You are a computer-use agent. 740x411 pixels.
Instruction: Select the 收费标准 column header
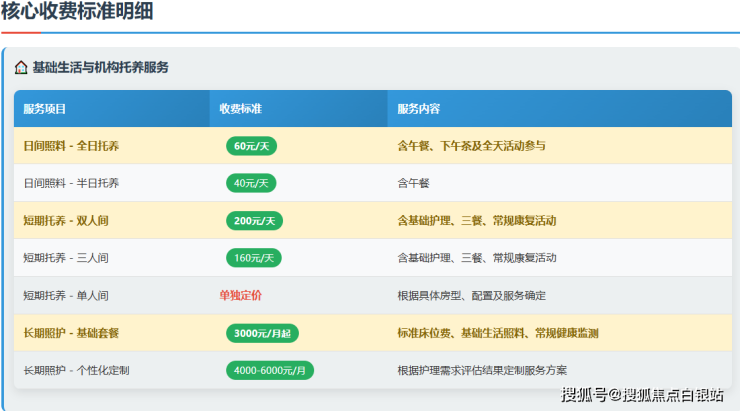(x=240, y=108)
